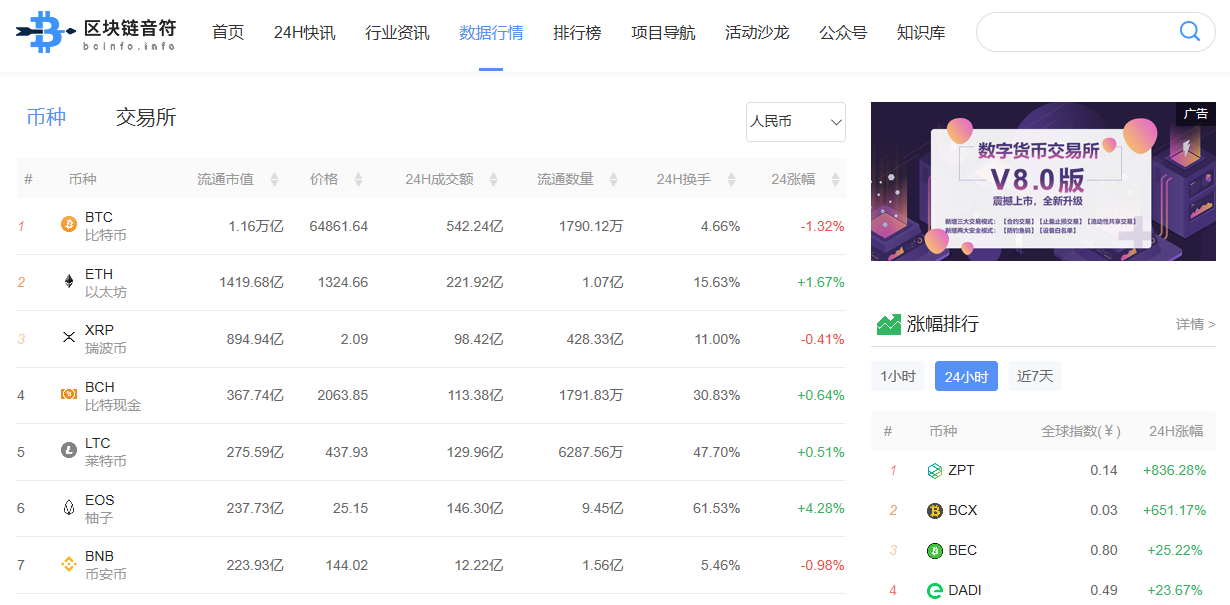Sort by 24涨幅 column arrows
This screenshot has height=605, width=1230.
pyautogui.click(x=835, y=180)
